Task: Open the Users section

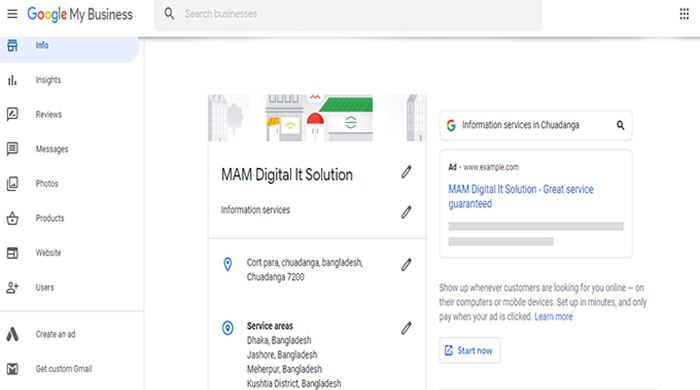Action: pos(45,287)
